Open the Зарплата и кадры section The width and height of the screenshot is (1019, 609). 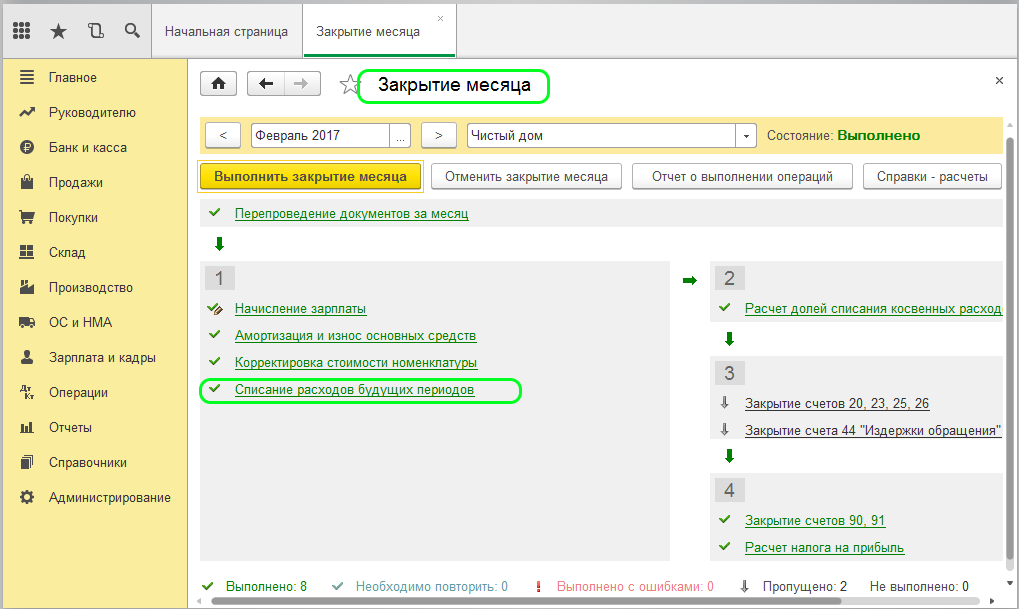[101, 357]
